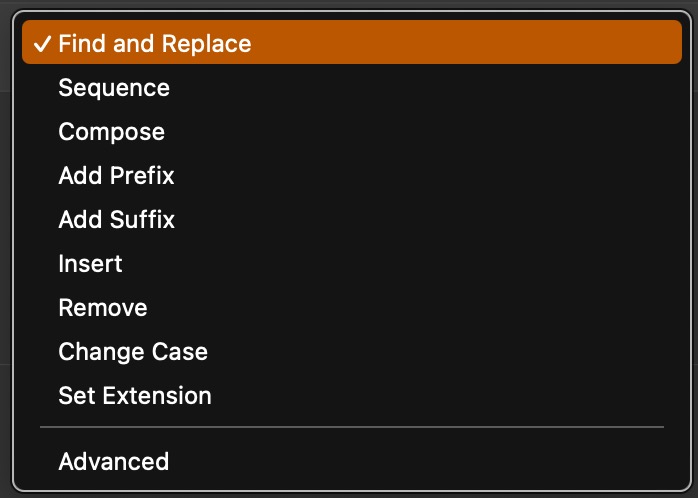Change the action type to Remove
This screenshot has width=698, height=498.
tap(103, 308)
